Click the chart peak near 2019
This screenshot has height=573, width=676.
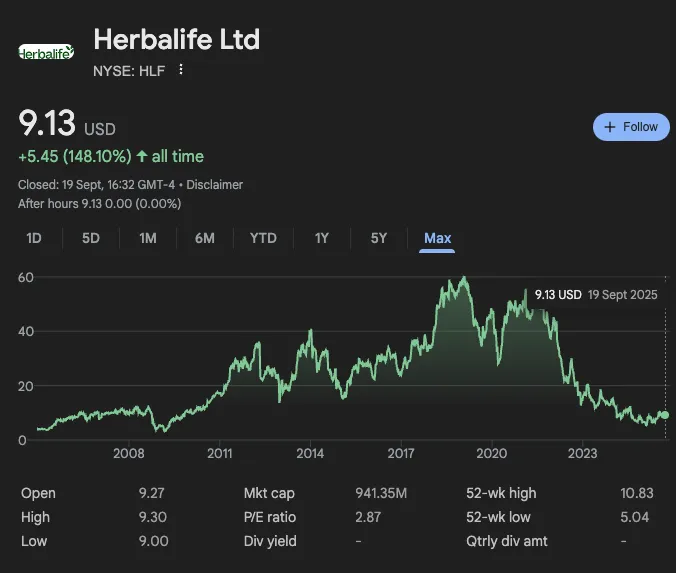pos(464,278)
